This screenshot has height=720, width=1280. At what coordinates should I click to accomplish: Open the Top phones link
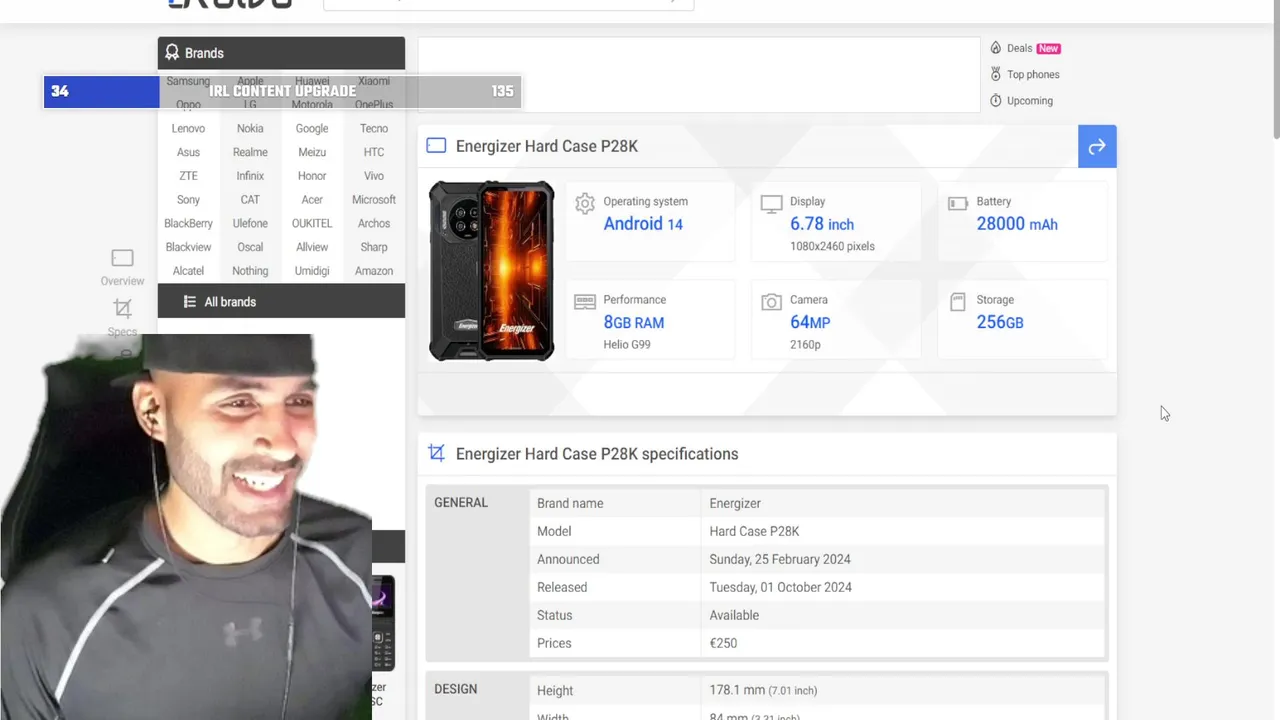pyautogui.click(x=1033, y=74)
